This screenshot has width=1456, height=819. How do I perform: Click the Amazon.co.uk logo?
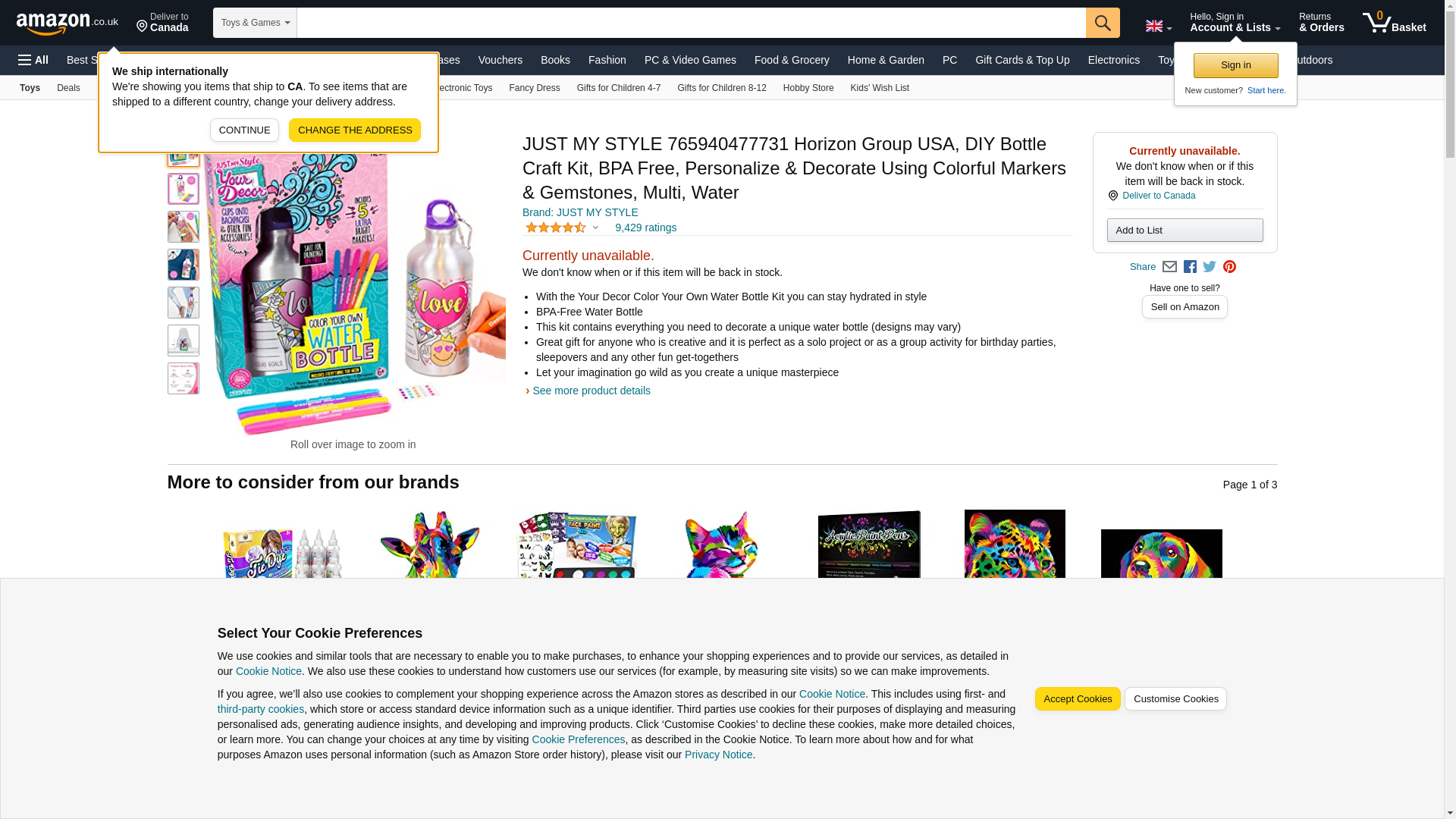click(67, 23)
